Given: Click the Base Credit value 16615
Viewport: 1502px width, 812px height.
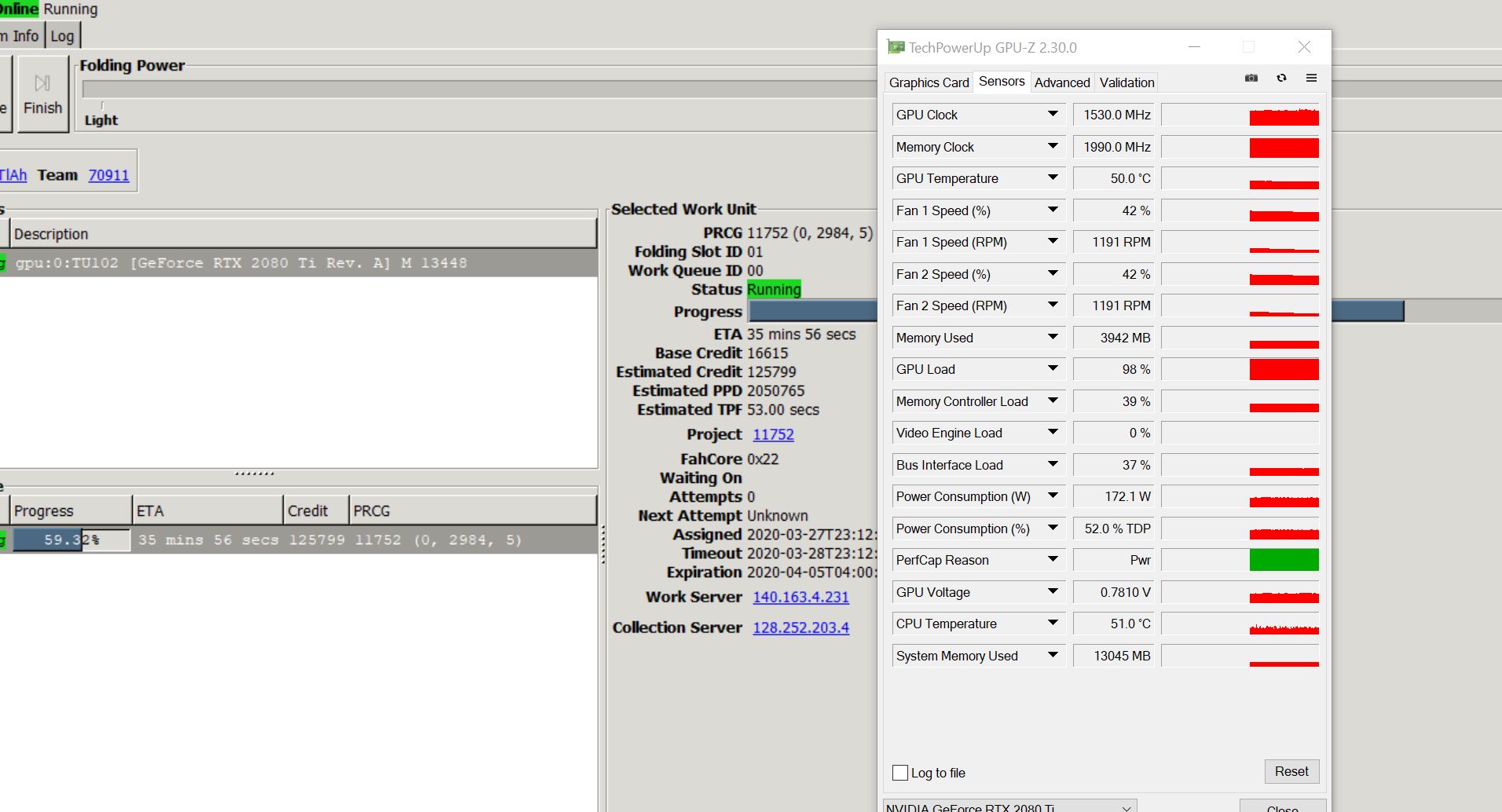Looking at the screenshot, I should pos(767,353).
